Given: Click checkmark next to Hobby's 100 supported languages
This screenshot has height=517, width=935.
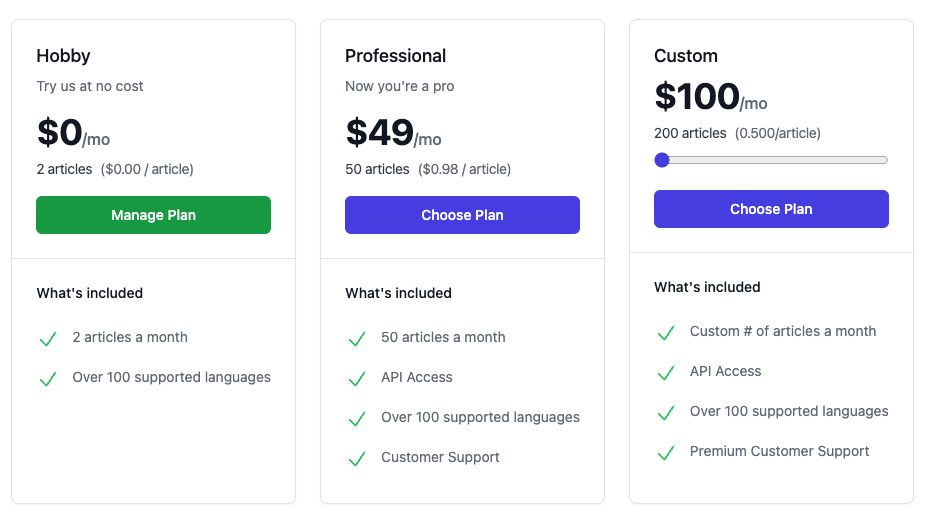Looking at the screenshot, I should coord(47,379).
